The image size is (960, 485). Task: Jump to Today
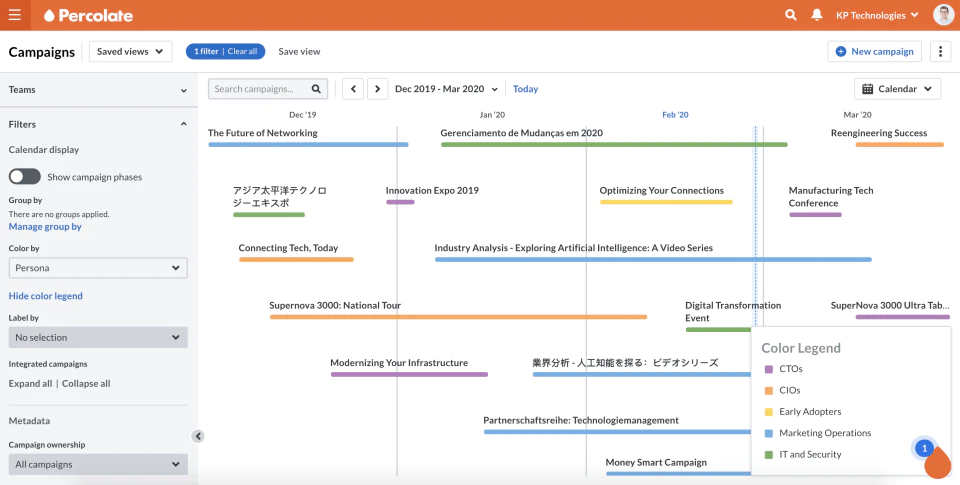tap(525, 89)
